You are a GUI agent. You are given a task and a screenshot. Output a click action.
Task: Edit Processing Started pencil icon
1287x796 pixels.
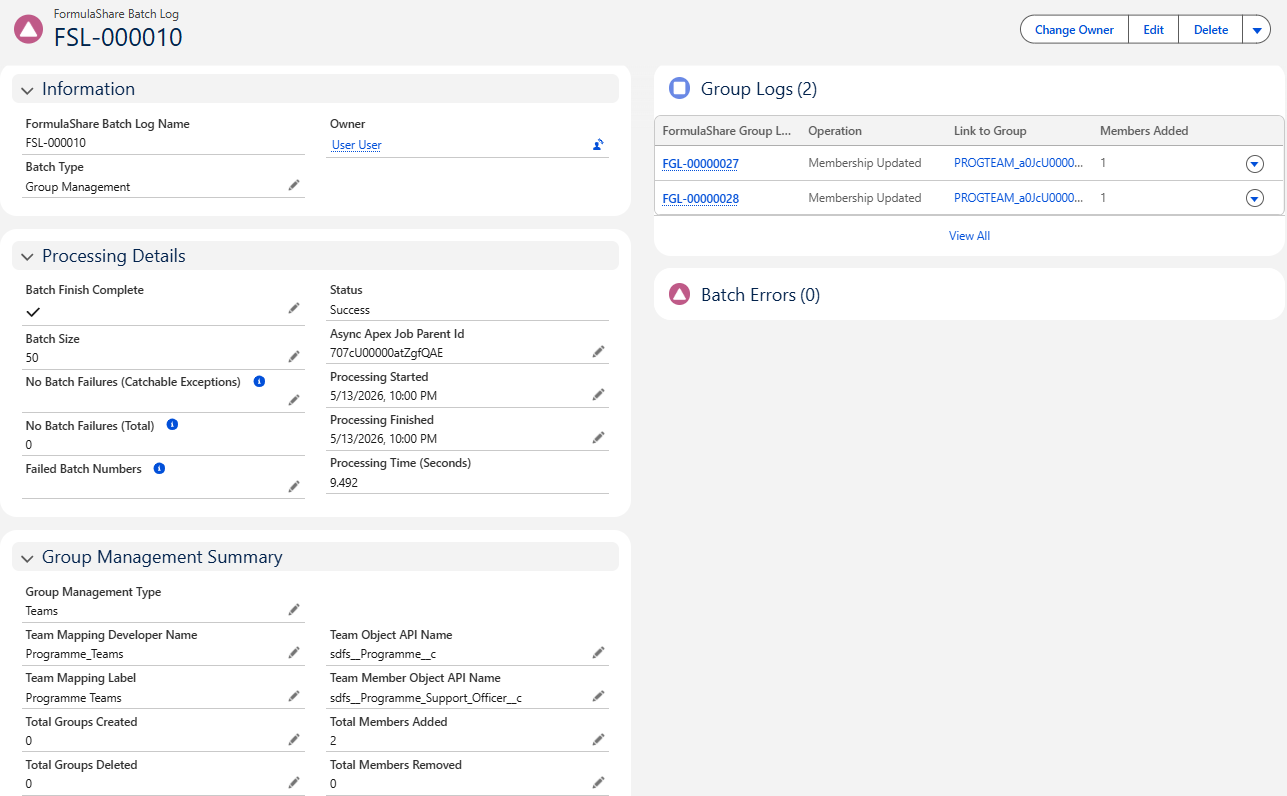(598, 394)
